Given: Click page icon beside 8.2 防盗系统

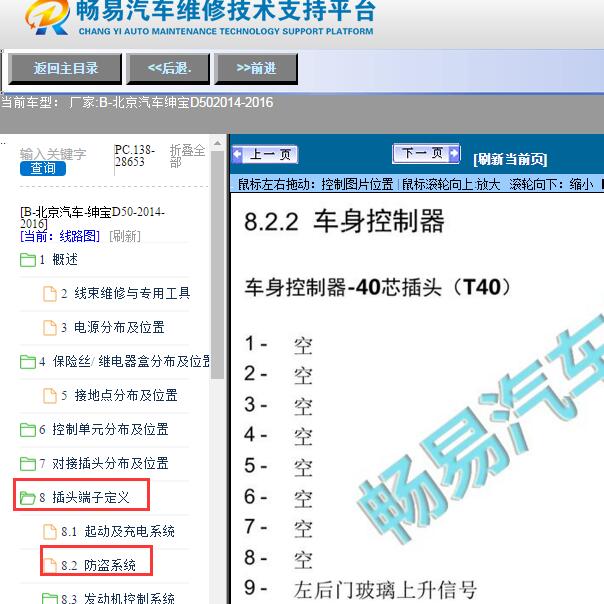Looking at the screenshot, I should click(x=50, y=565).
